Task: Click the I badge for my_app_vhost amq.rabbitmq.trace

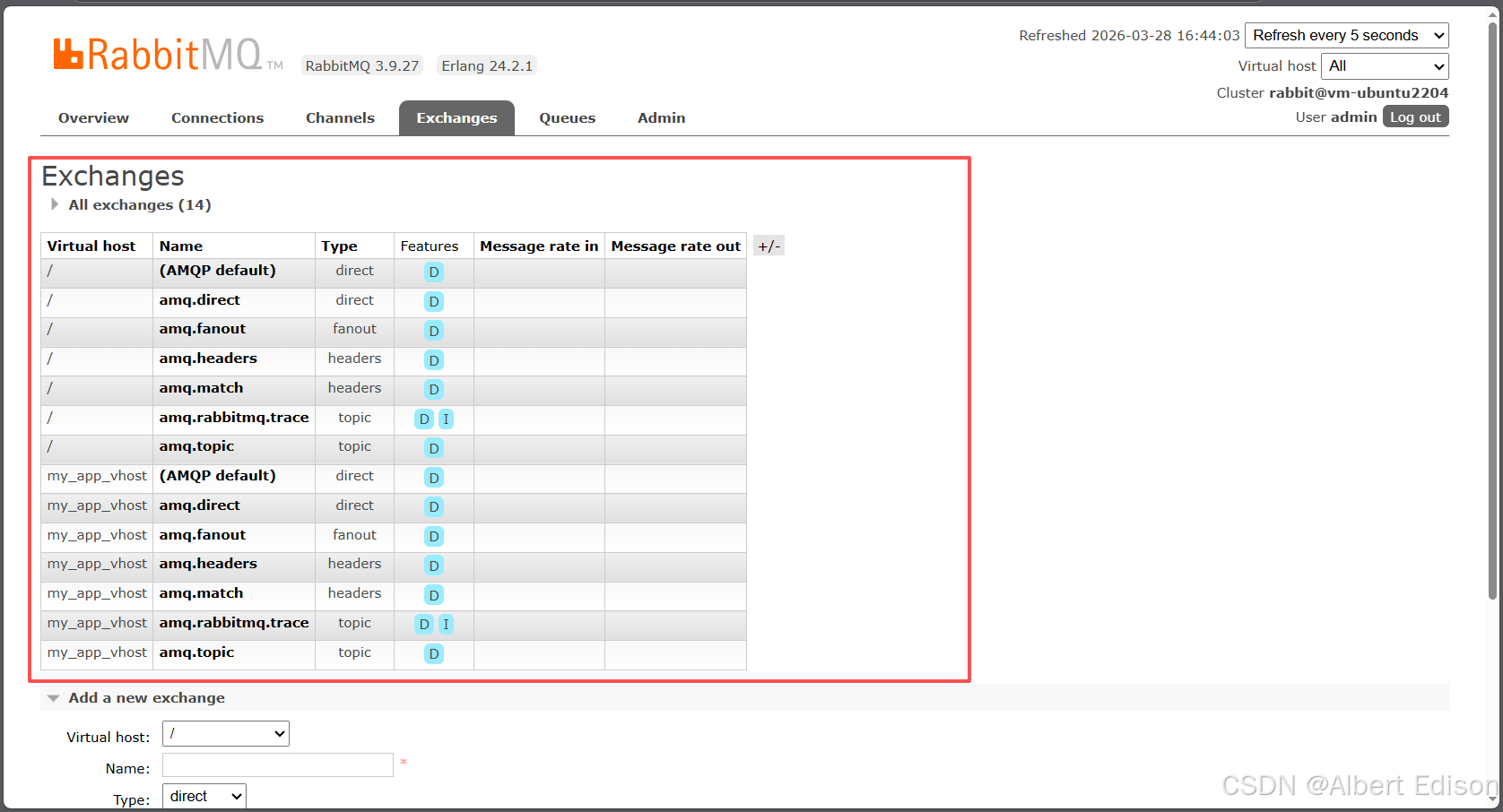Action: 446,624
